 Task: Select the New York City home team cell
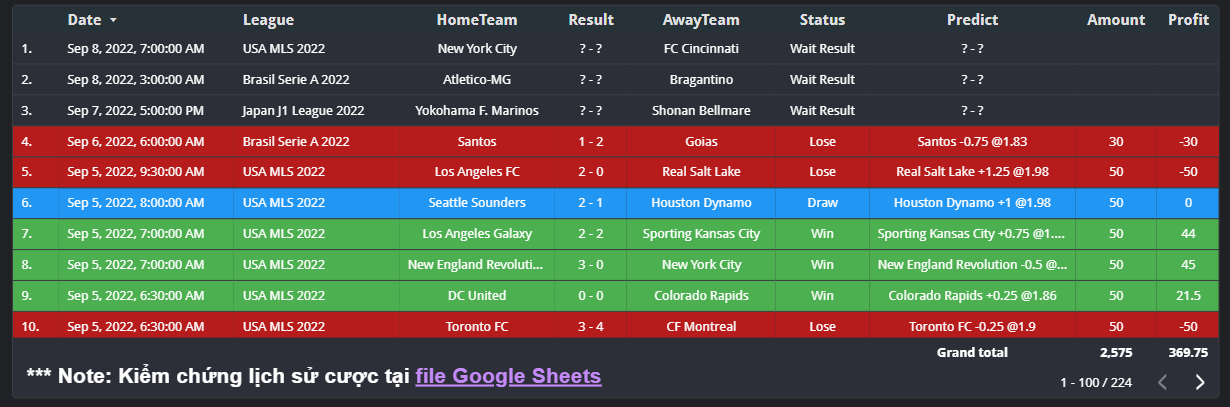pyautogui.click(x=476, y=48)
